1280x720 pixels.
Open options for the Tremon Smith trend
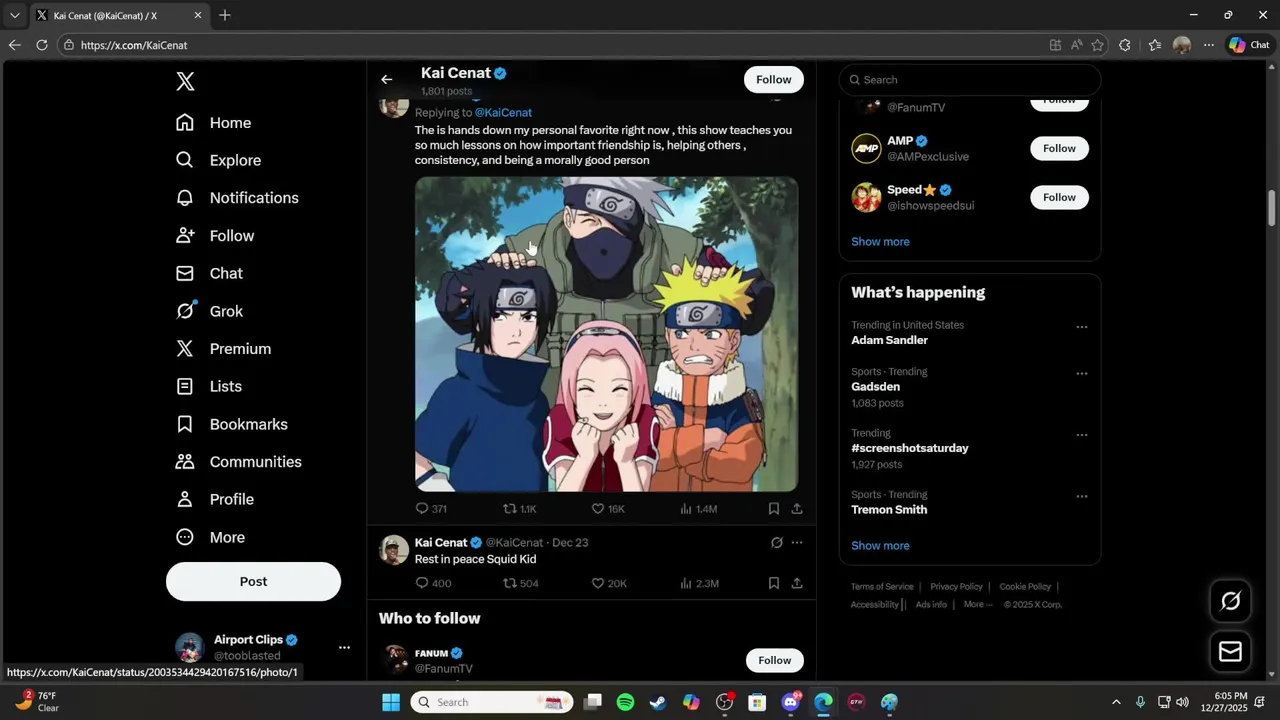1081,497
